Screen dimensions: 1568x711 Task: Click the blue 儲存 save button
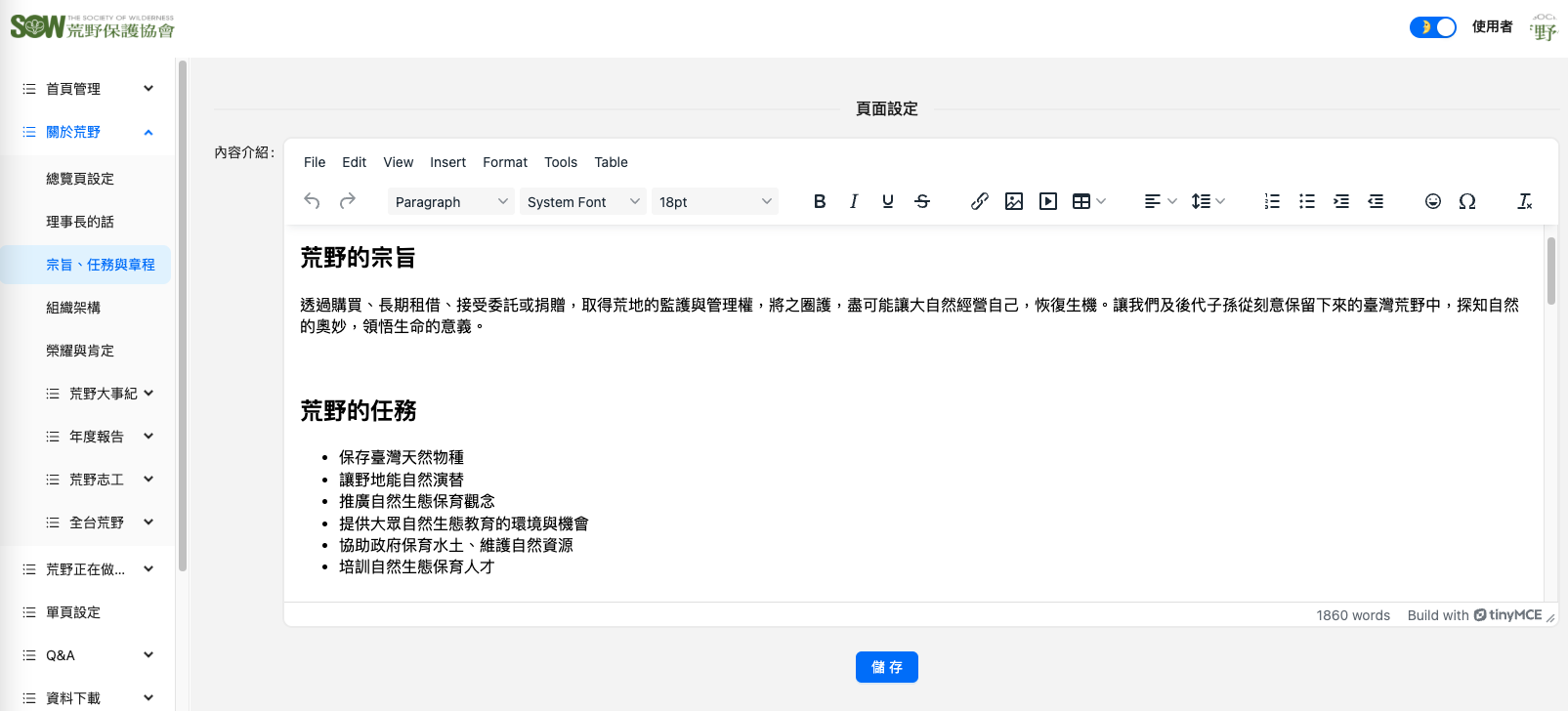886,667
